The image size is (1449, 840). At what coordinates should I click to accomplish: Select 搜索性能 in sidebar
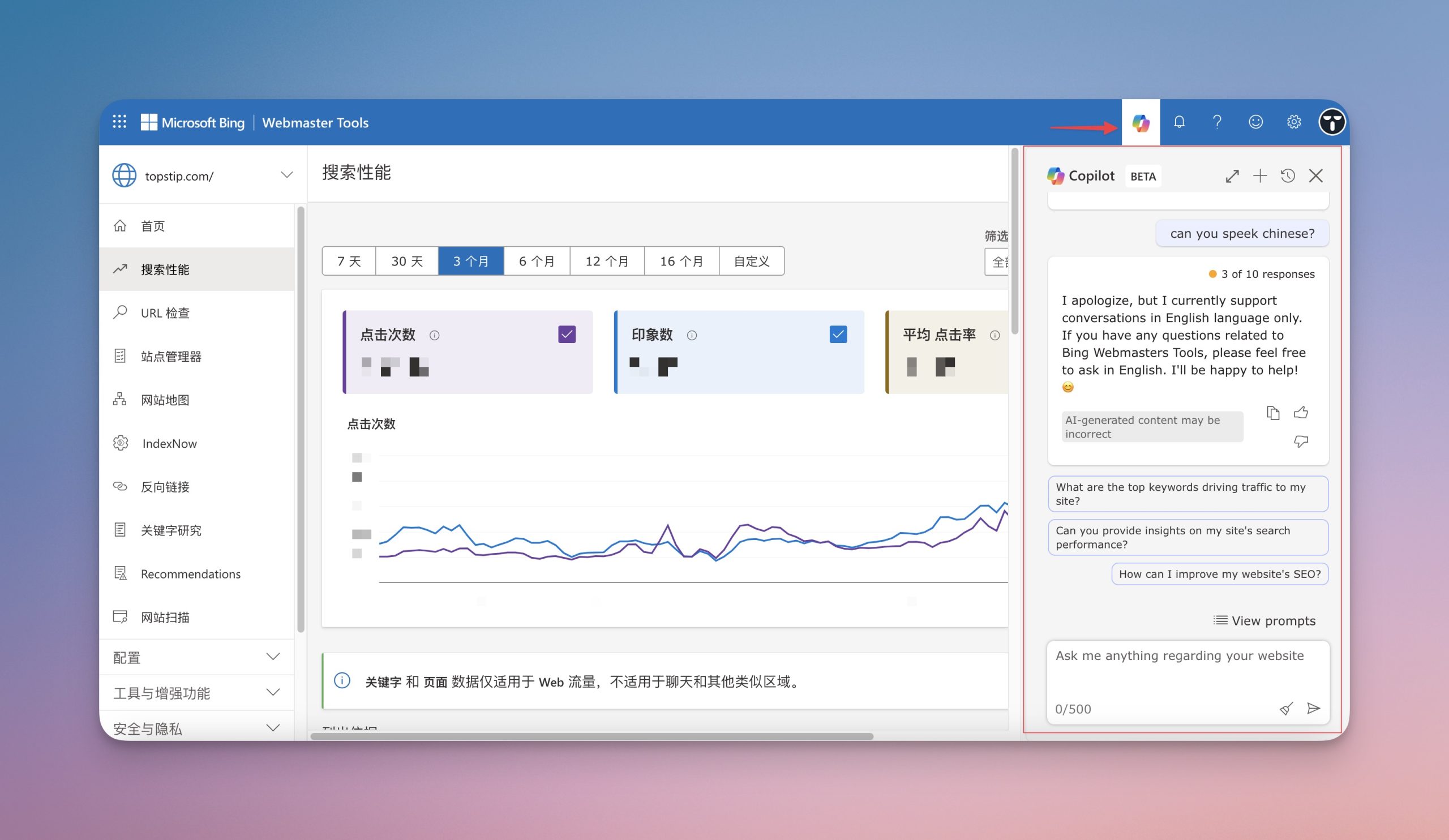[x=196, y=269]
